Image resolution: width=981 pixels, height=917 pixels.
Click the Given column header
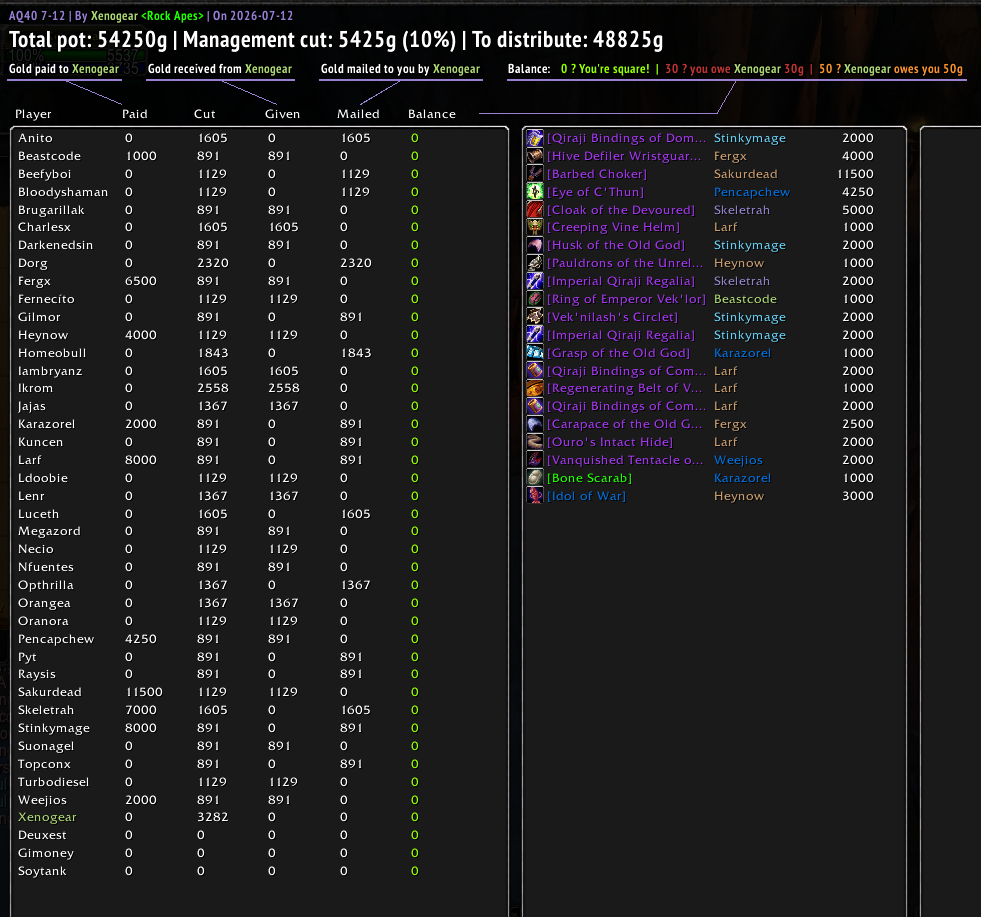[282, 114]
